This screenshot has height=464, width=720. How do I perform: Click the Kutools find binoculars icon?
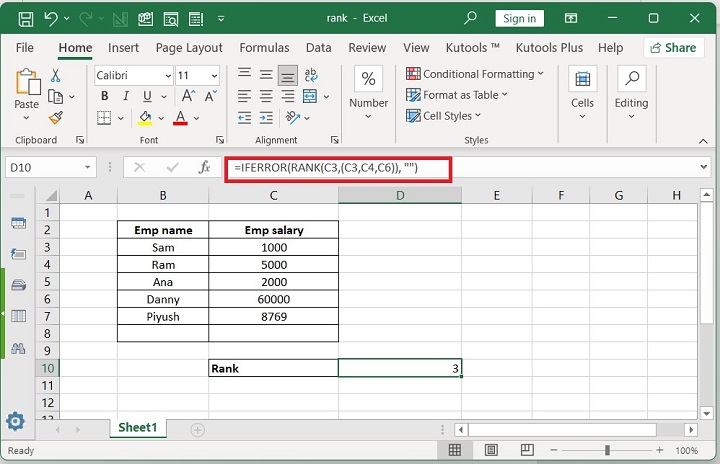pyautogui.click(x=17, y=349)
